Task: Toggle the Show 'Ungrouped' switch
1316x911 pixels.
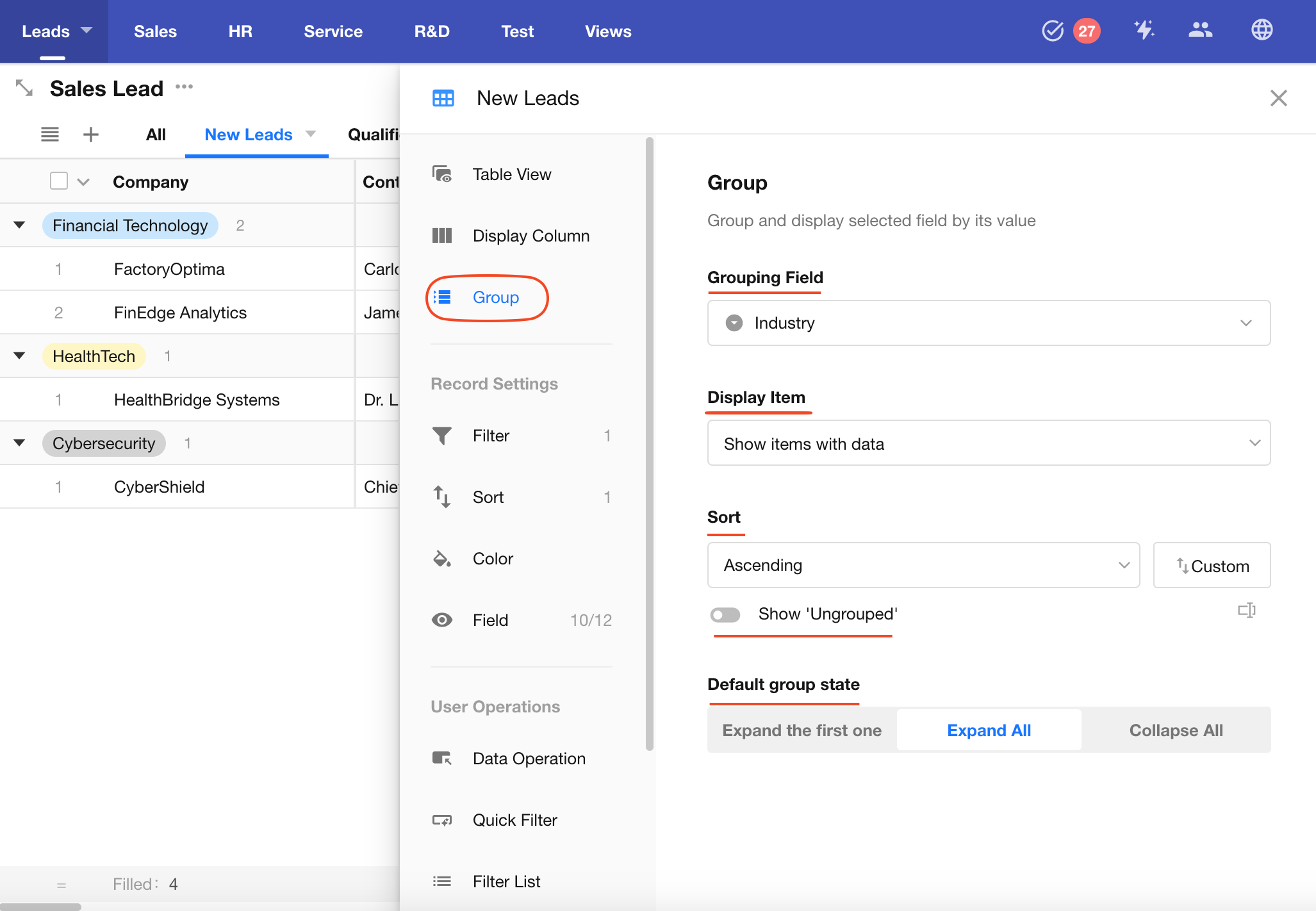Action: tap(725, 614)
